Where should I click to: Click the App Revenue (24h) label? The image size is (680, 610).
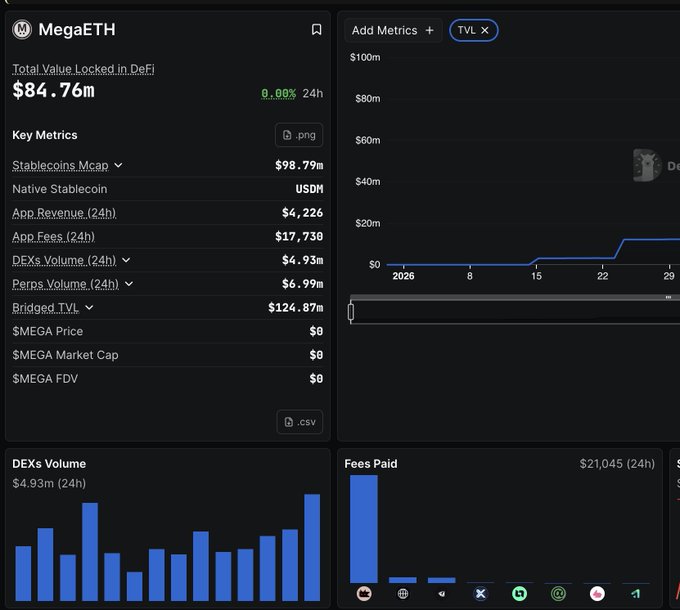coord(64,213)
